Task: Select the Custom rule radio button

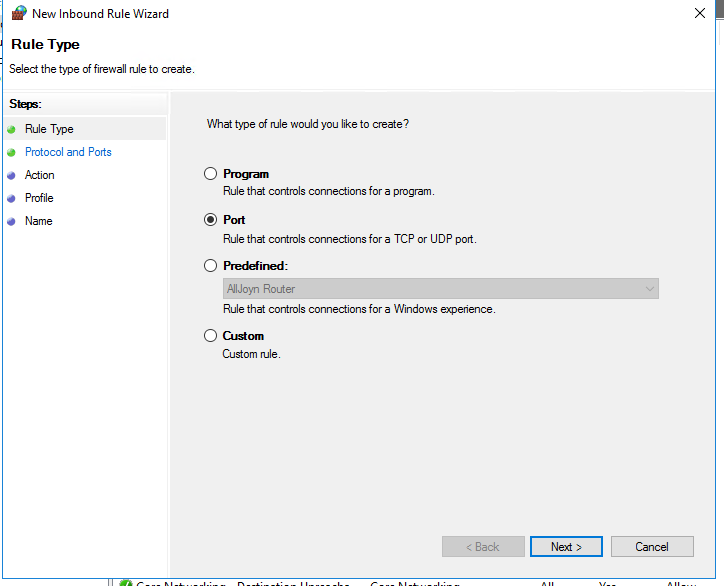Action: pyautogui.click(x=211, y=335)
